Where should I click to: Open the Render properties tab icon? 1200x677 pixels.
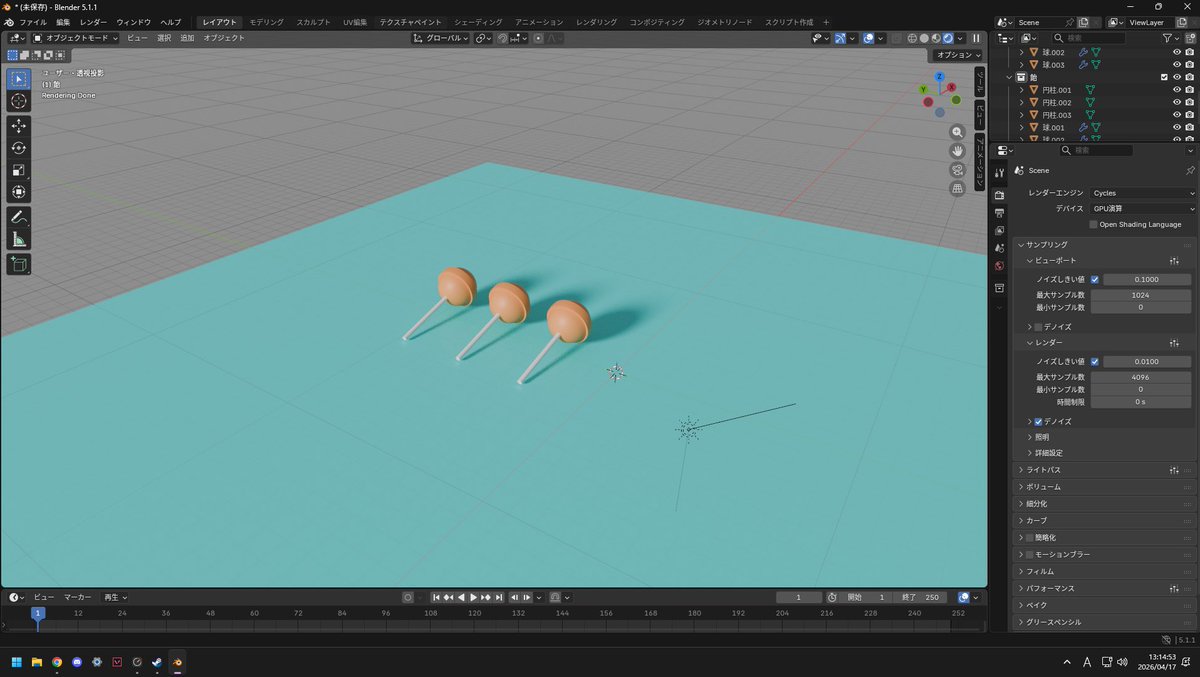(999, 195)
